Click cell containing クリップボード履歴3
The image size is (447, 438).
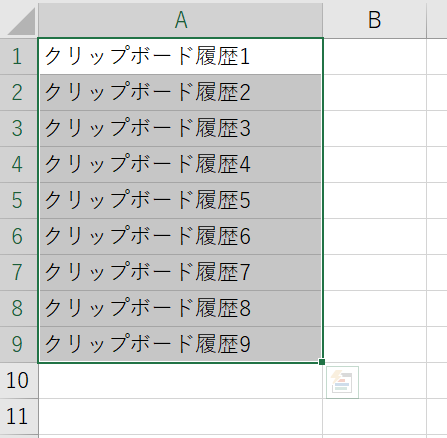tap(181, 128)
